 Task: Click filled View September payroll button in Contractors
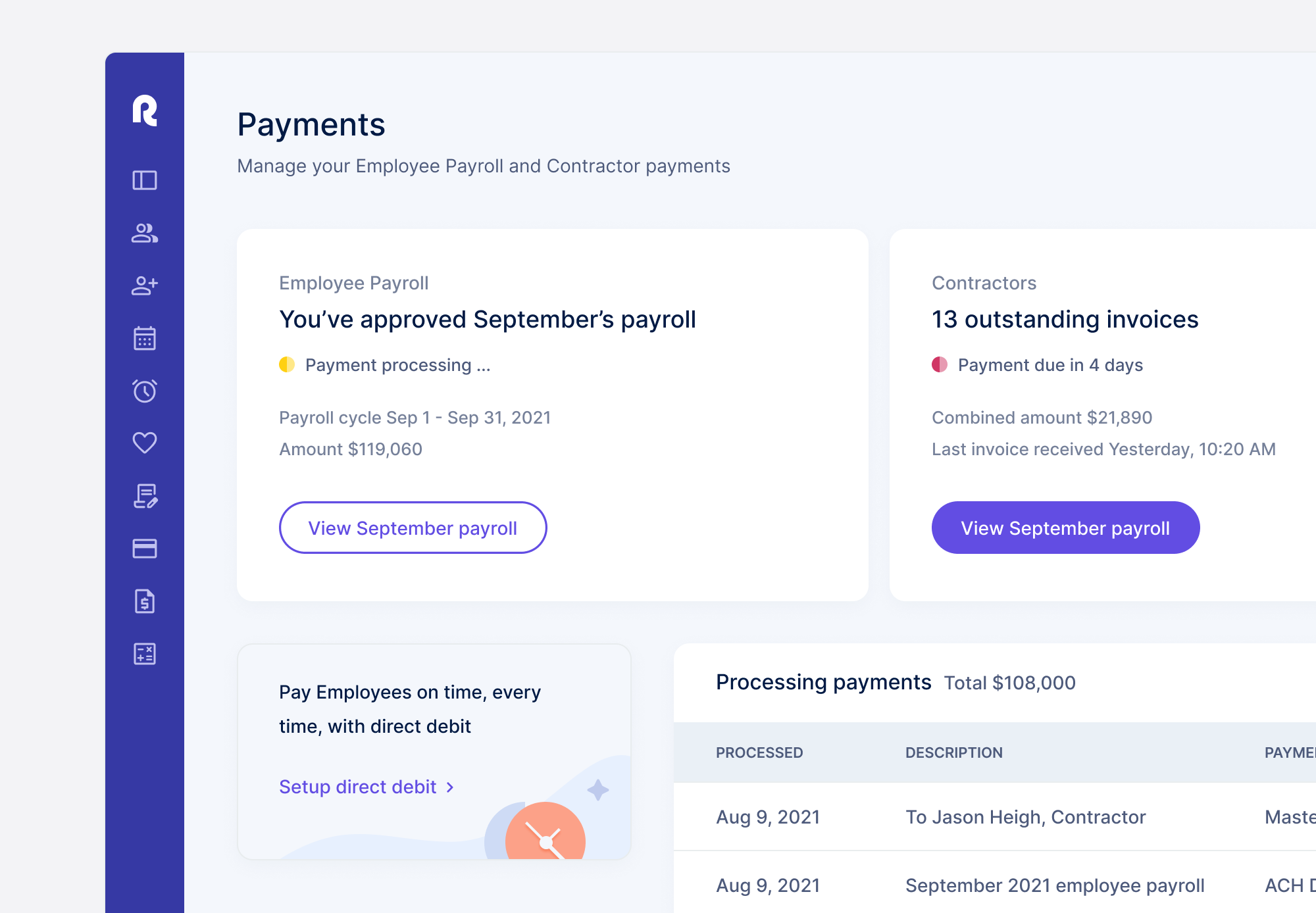1066,528
